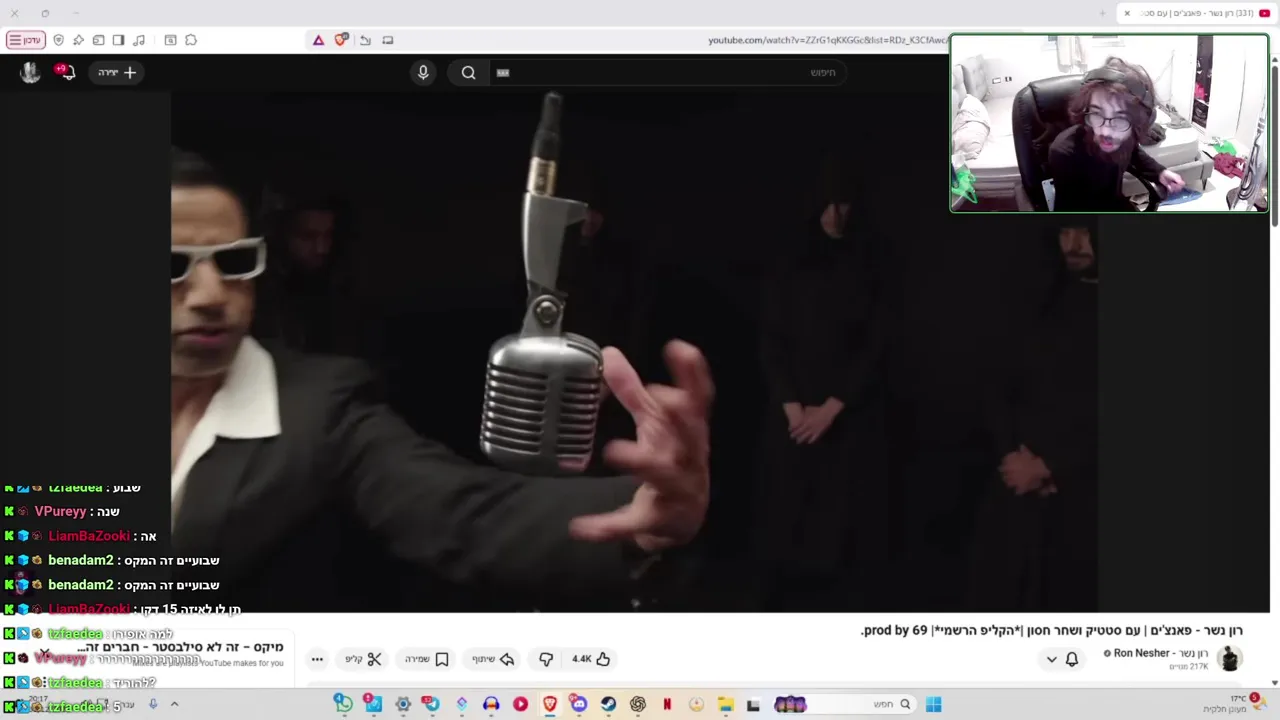Open a new browser tab with plus
1280x720 pixels.
click(x=1103, y=13)
